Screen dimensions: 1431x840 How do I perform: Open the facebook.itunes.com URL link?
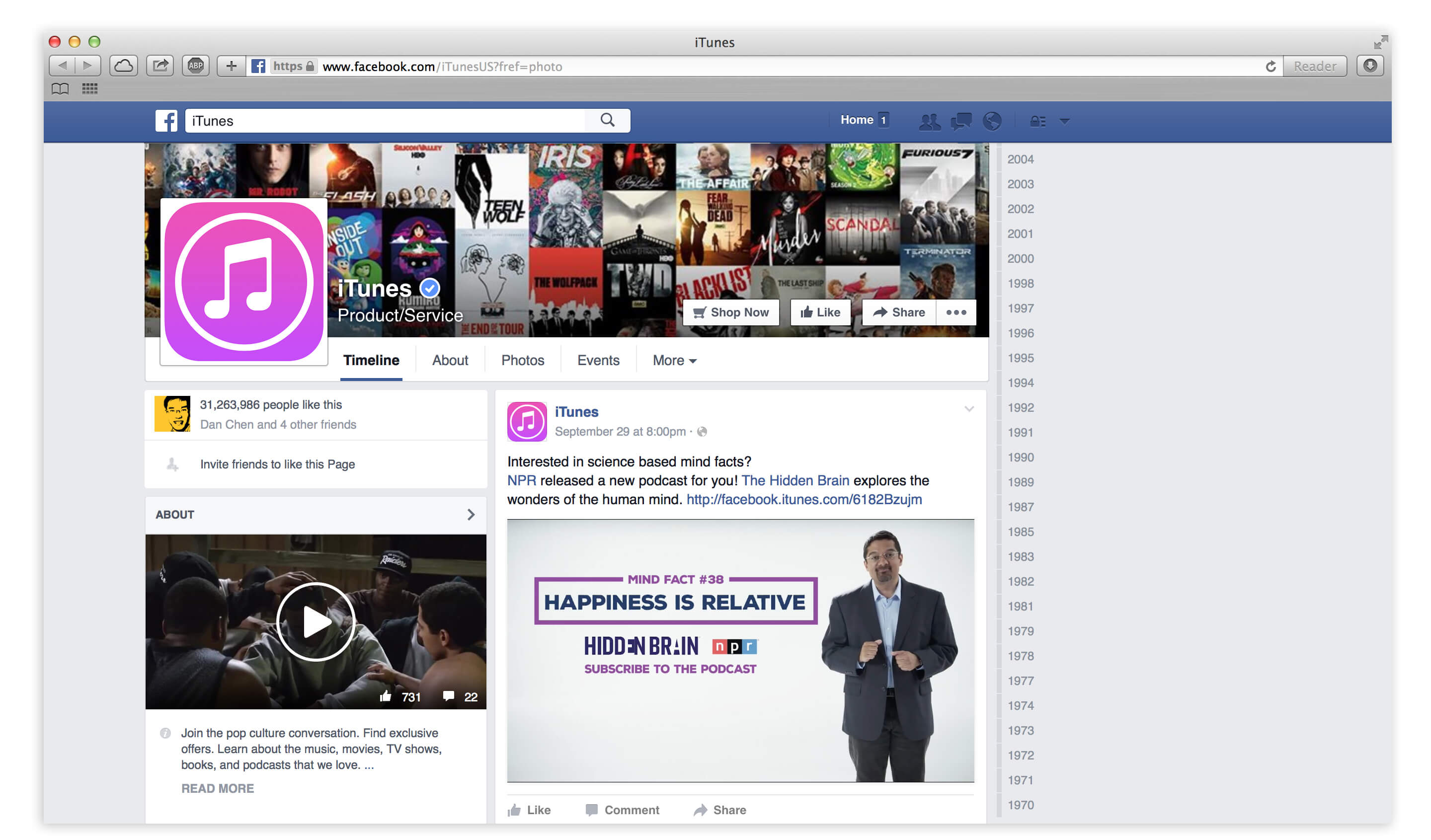pyautogui.click(x=804, y=499)
